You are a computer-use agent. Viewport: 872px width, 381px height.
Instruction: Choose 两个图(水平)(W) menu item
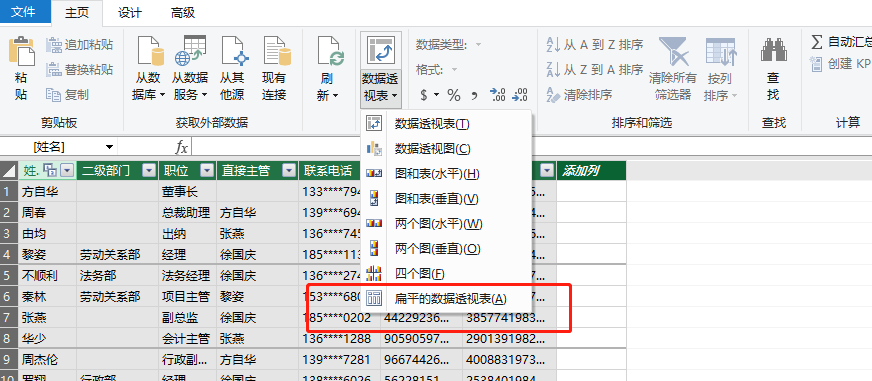pos(447,224)
